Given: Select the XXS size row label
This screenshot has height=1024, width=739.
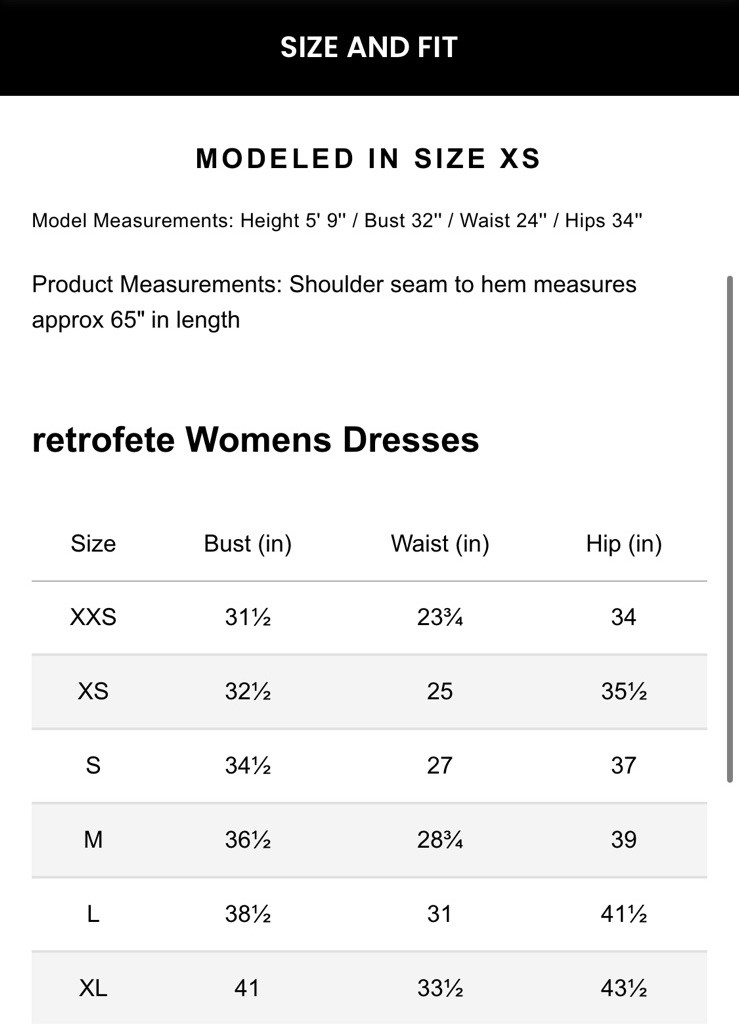Looking at the screenshot, I should pyautogui.click(x=93, y=617).
